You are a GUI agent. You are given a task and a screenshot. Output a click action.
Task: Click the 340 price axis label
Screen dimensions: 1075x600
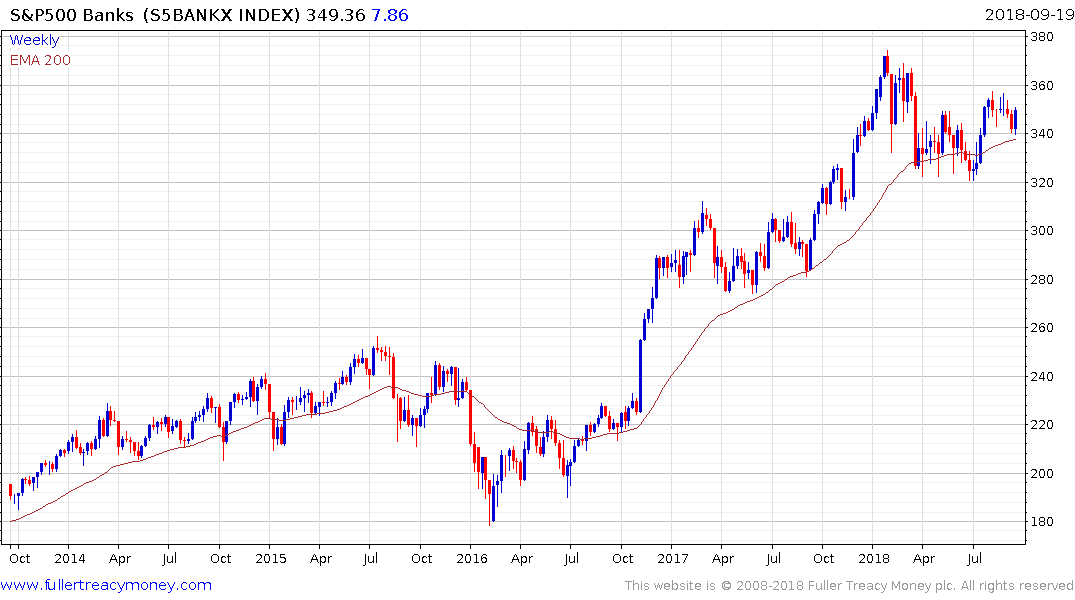(x=1042, y=134)
